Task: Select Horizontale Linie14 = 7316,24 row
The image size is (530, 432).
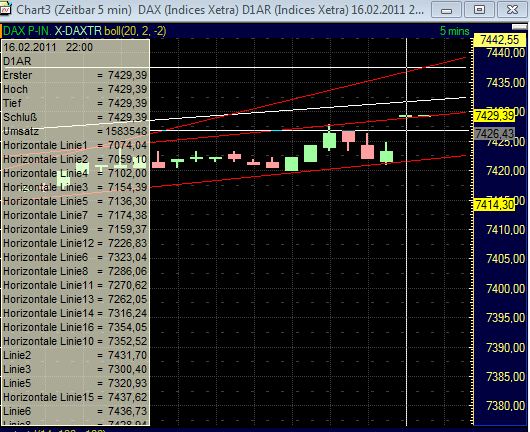Action: (x=75, y=314)
